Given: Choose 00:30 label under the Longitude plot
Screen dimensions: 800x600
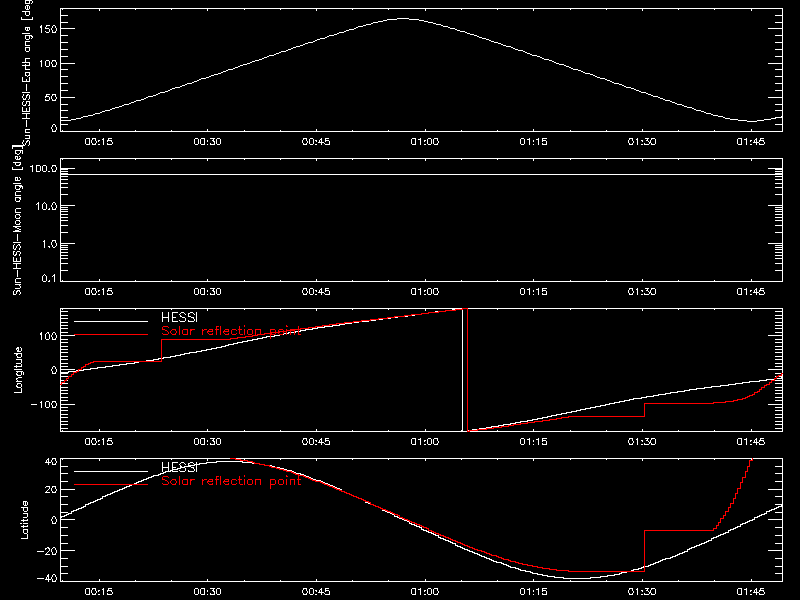Looking at the screenshot, I should (x=207, y=442).
